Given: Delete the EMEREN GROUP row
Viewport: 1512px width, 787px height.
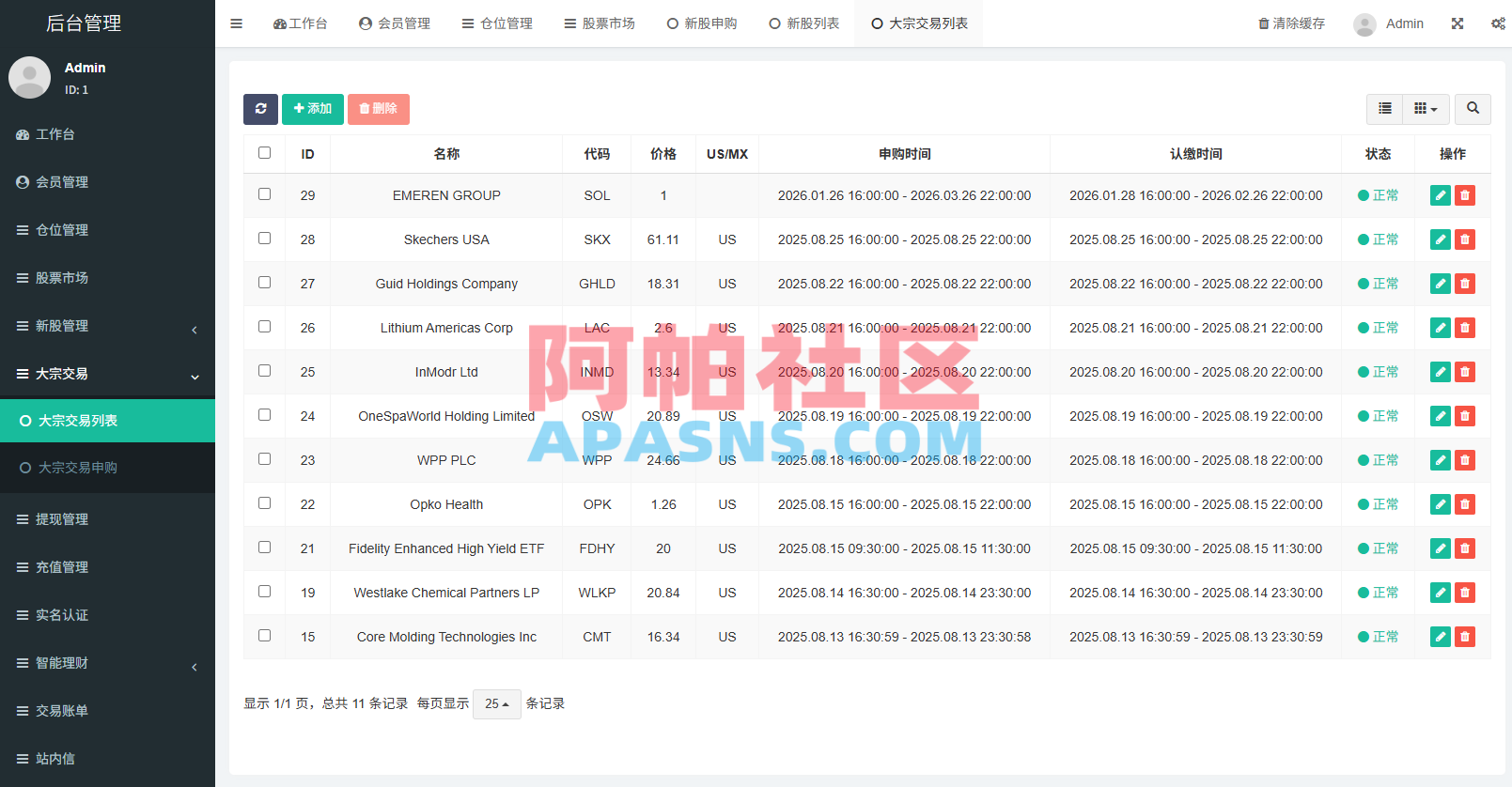Looking at the screenshot, I should 1465,195.
